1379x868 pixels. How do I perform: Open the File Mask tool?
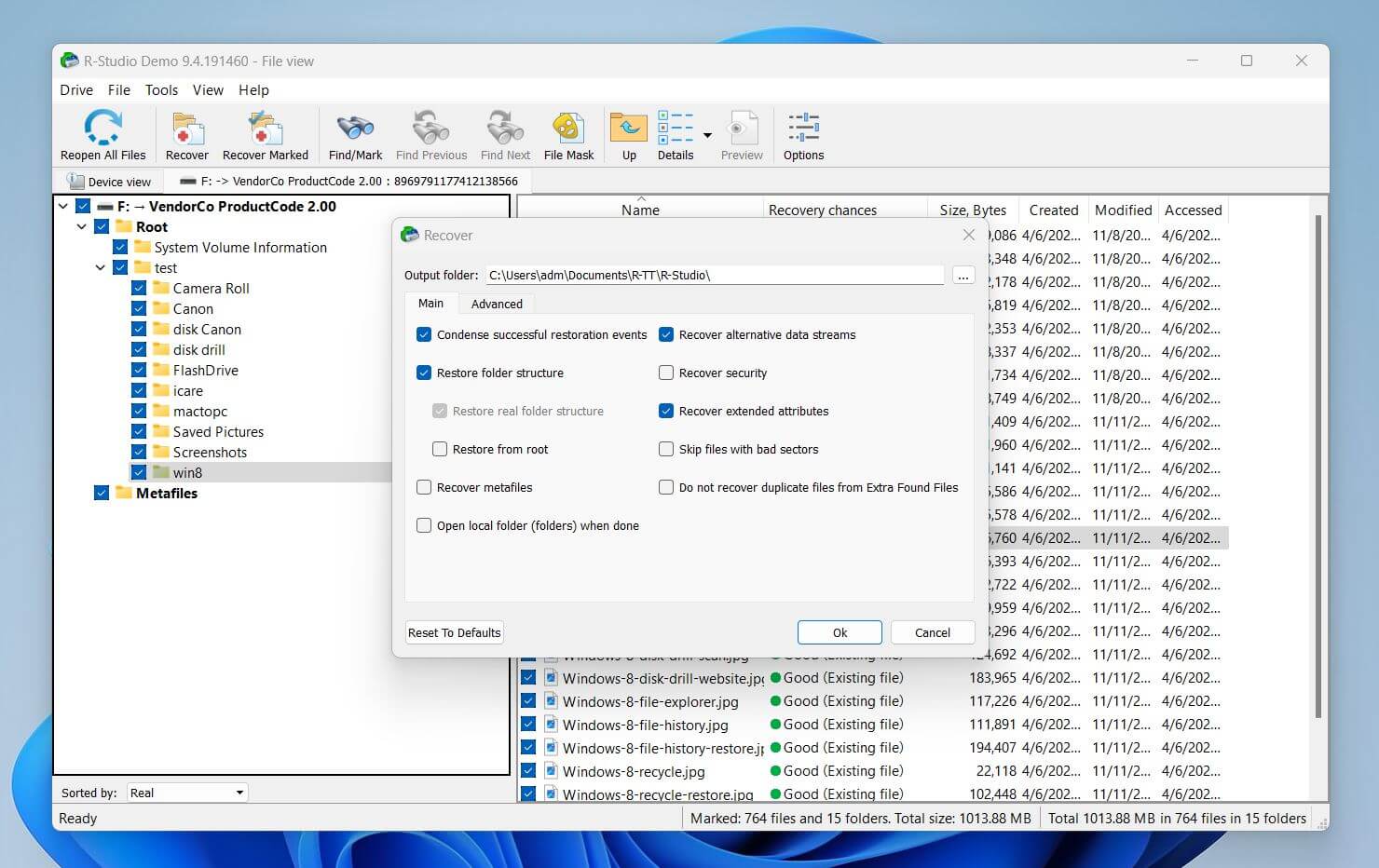click(x=568, y=129)
